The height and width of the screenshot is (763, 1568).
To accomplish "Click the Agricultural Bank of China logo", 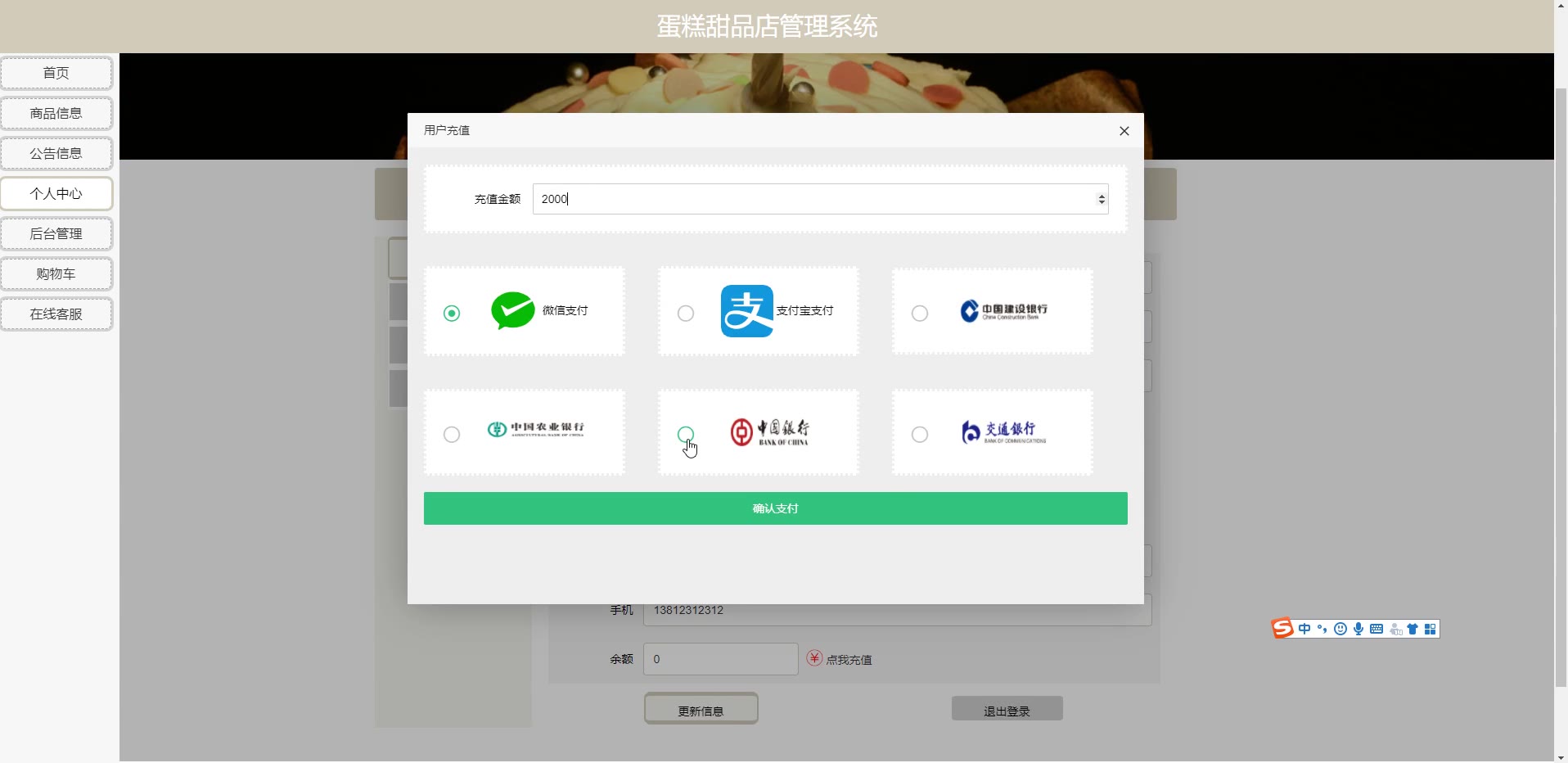I will (x=536, y=429).
